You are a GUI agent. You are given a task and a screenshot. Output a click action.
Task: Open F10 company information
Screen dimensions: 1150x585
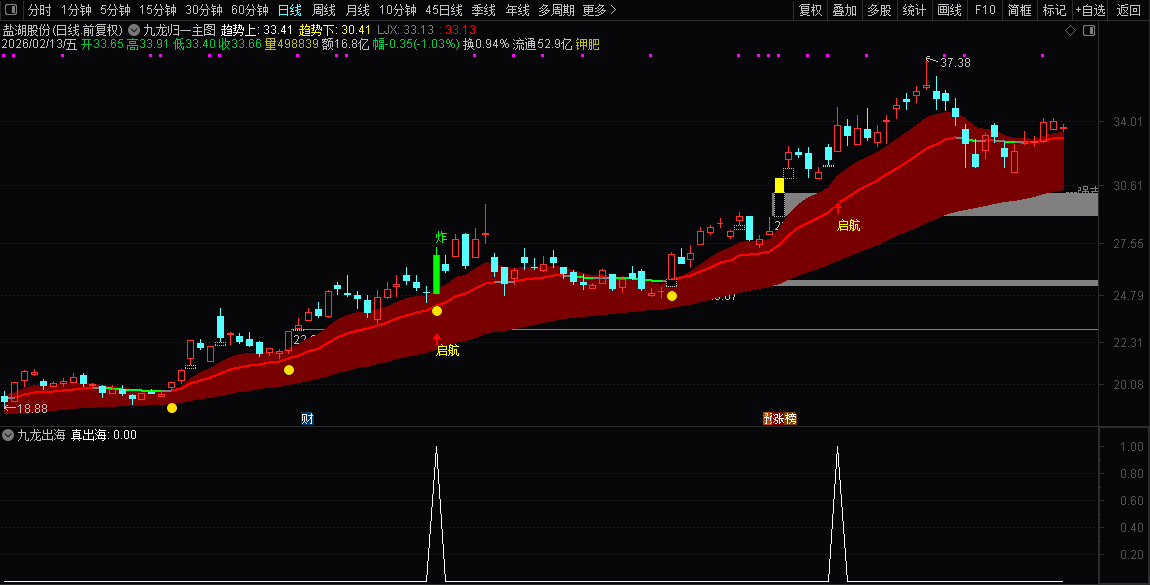point(985,10)
